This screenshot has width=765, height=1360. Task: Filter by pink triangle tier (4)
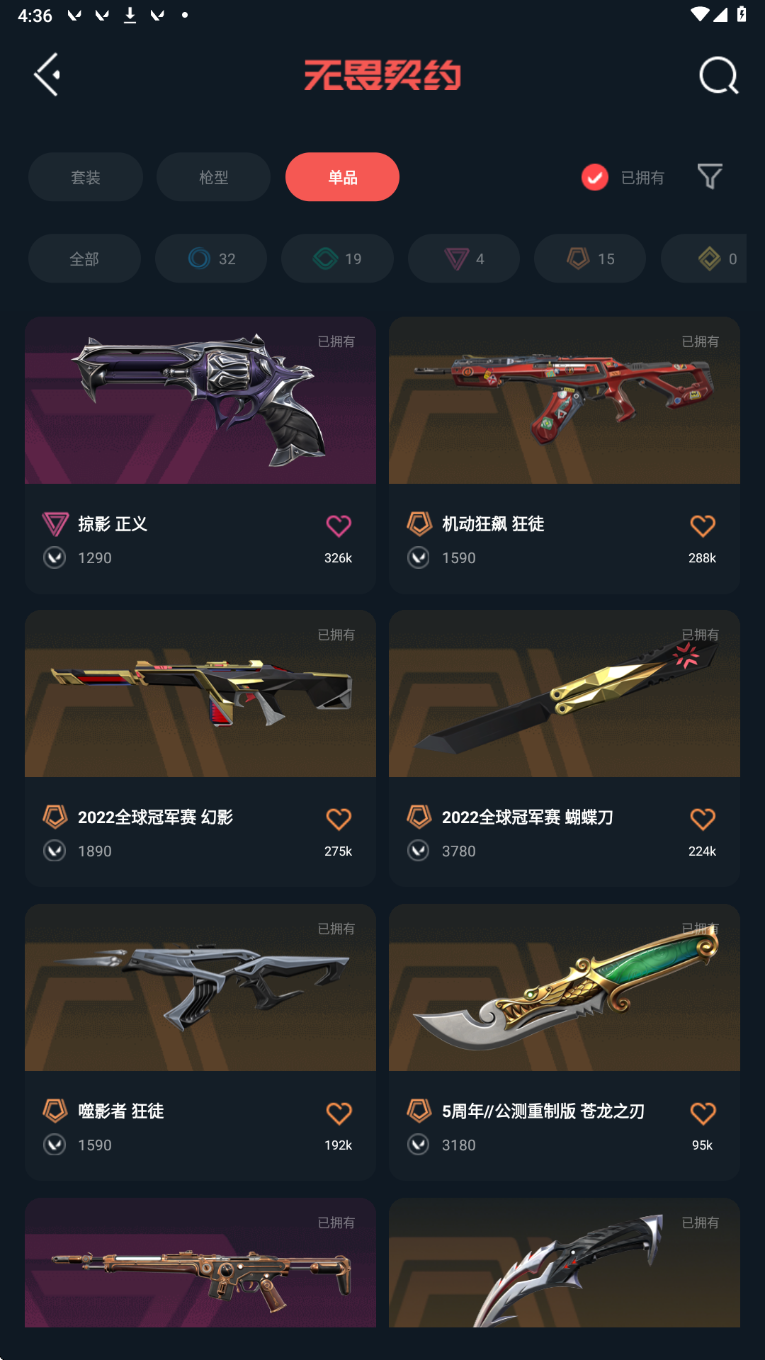click(x=464, y=259)
